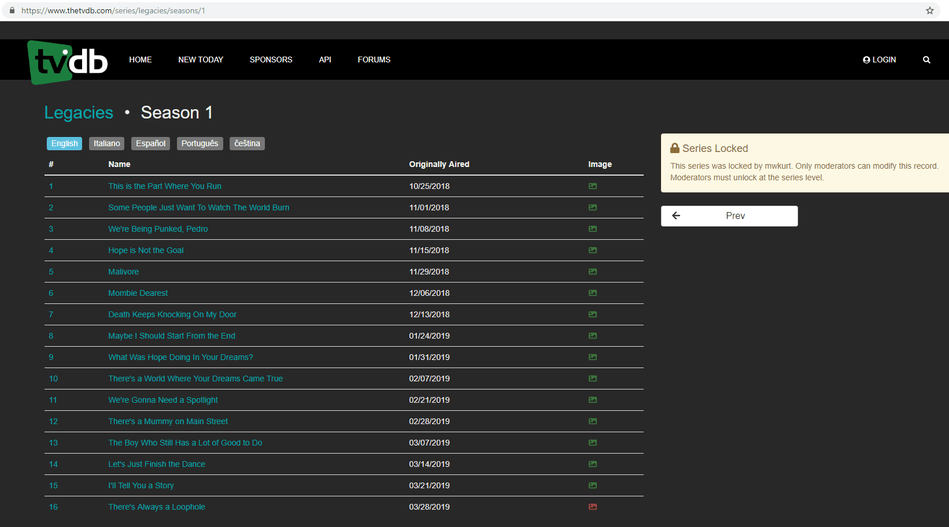The width and height of the screenshot is (949, 527).
Task: Open NEW TODAY menu item
Action: click(x=200, y=60)
